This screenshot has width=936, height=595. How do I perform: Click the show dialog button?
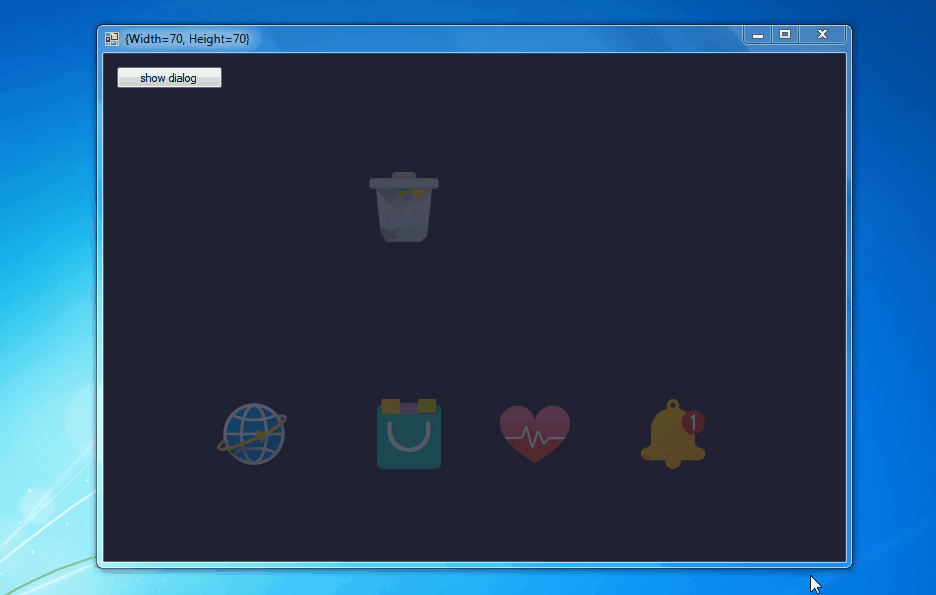click(170, 78)
